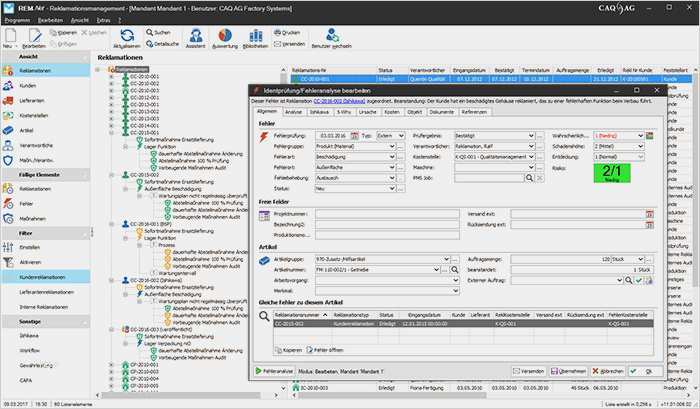Switch to the Ursache tab
The image size is (700, 409).
pyautogui.click(x=365, y=114)
